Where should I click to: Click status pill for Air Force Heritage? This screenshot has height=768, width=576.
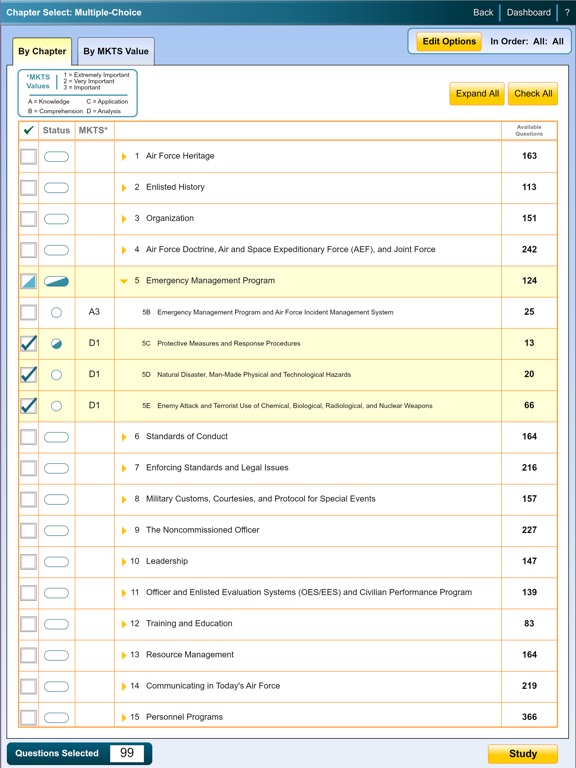(x=56, y=157)
